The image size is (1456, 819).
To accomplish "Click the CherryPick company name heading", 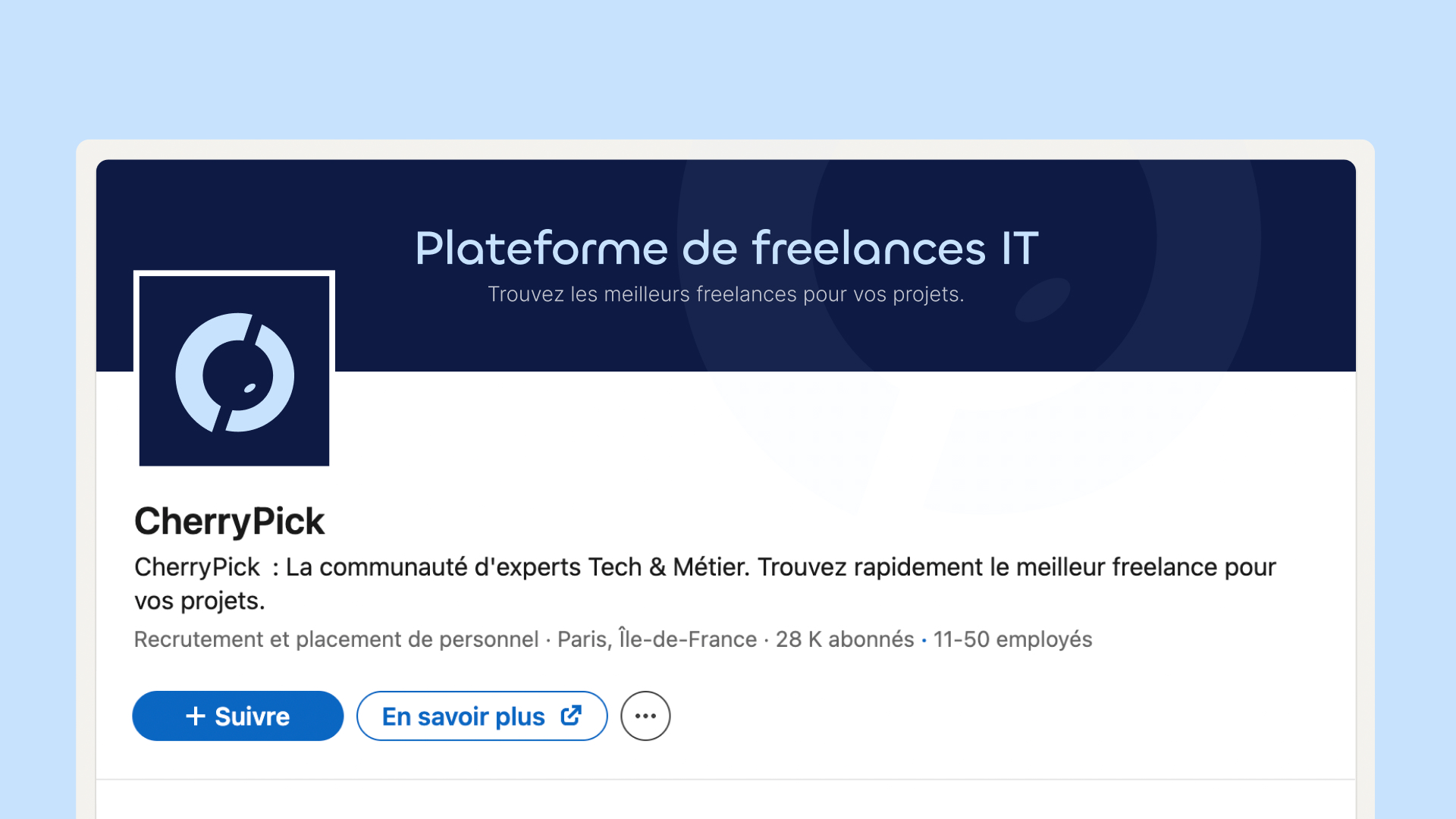I will click(229, 521).
